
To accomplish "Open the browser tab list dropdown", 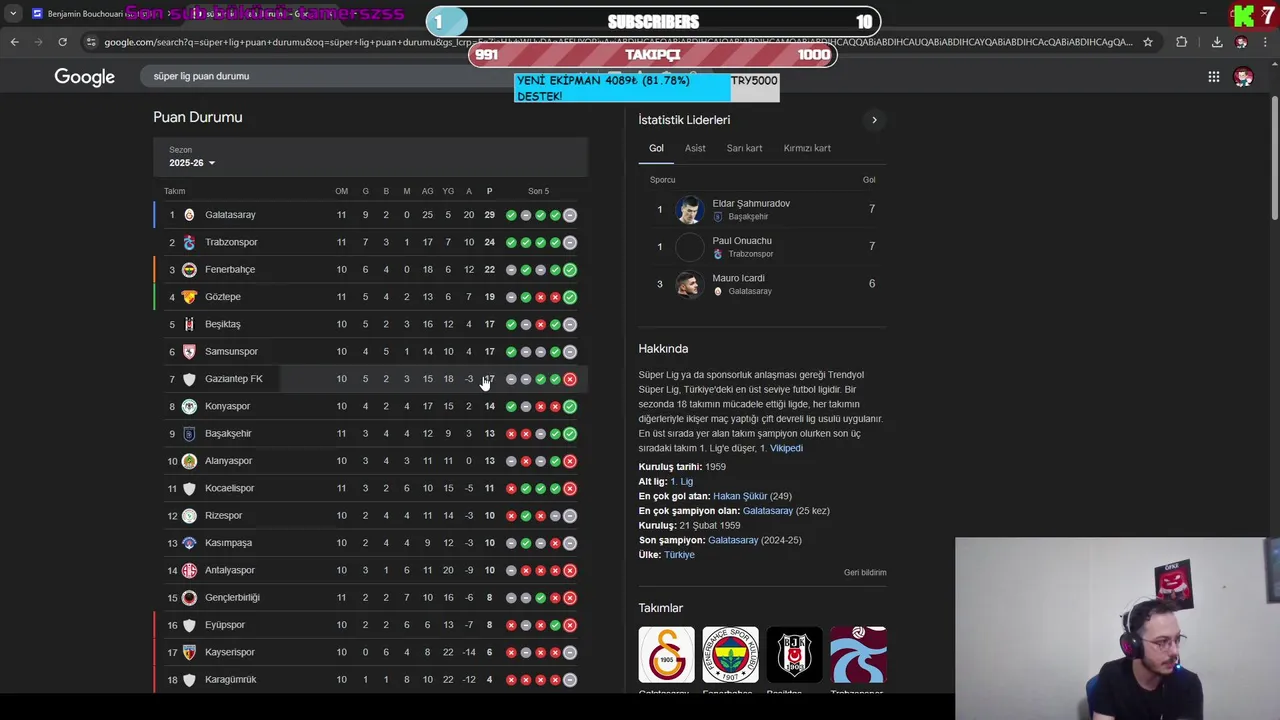I will coord(13,14).
